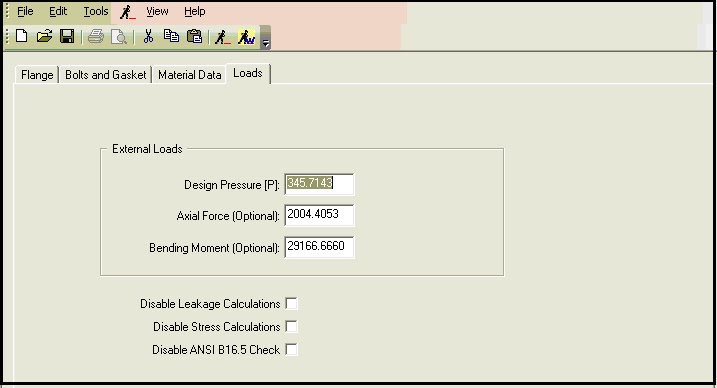Click the Copy icon
This screenshot has width=717, height=388.
171,36
